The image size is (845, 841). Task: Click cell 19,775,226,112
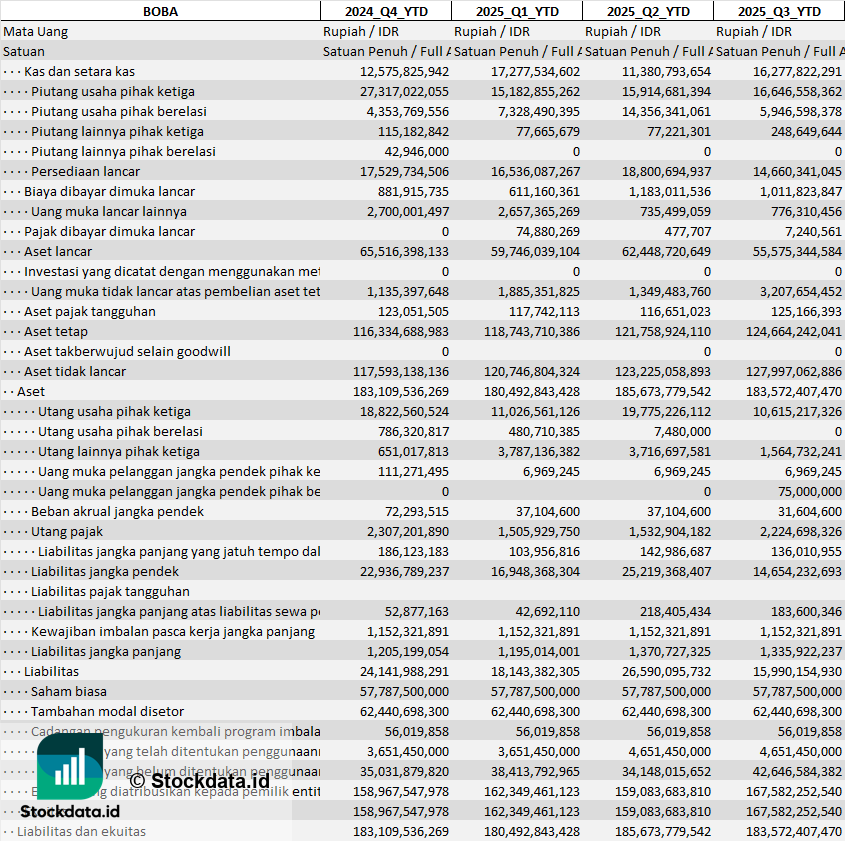point(666,411)
